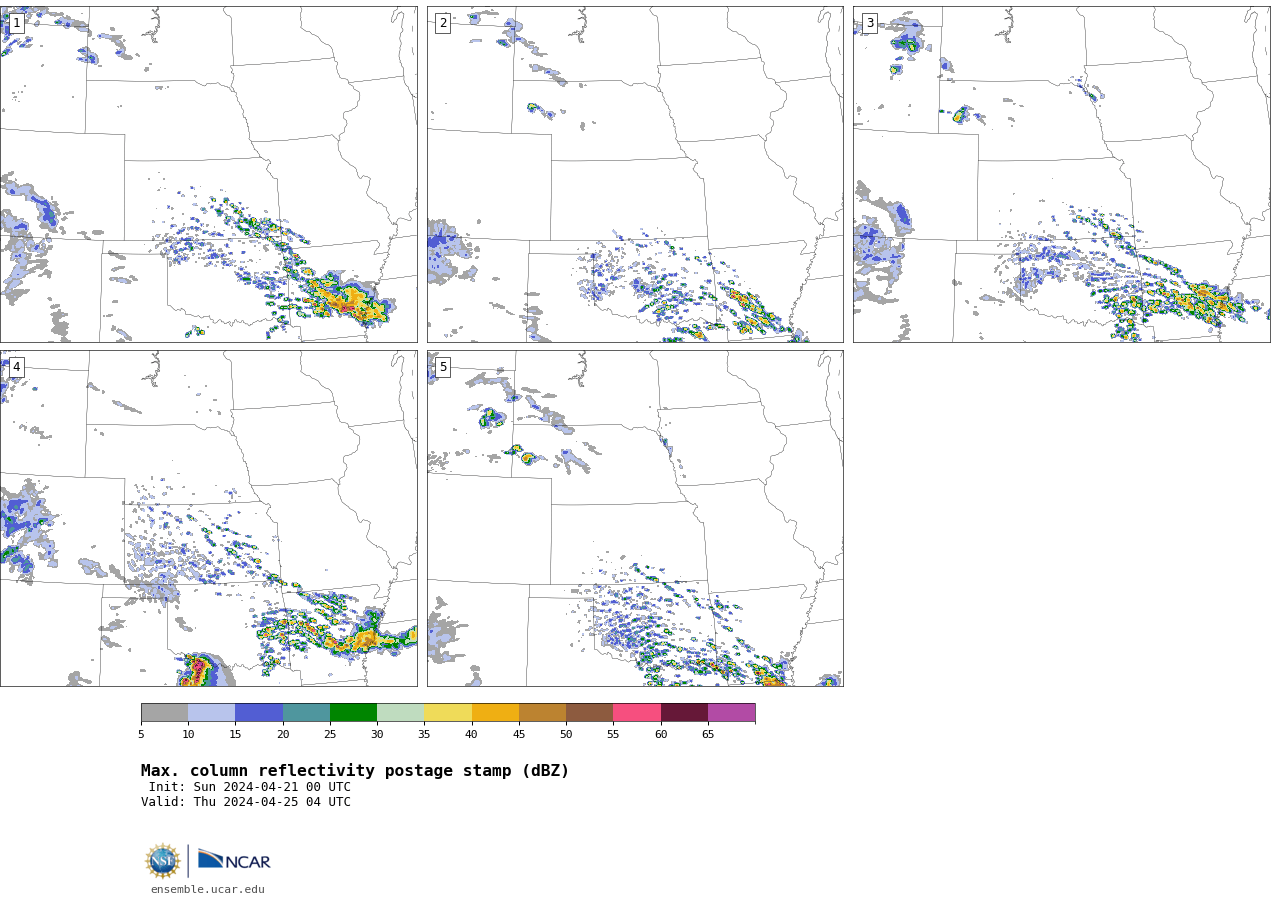Select the pale green 30-35 dBZ swatch
The image size is (1280, 901).
(400, 713)
